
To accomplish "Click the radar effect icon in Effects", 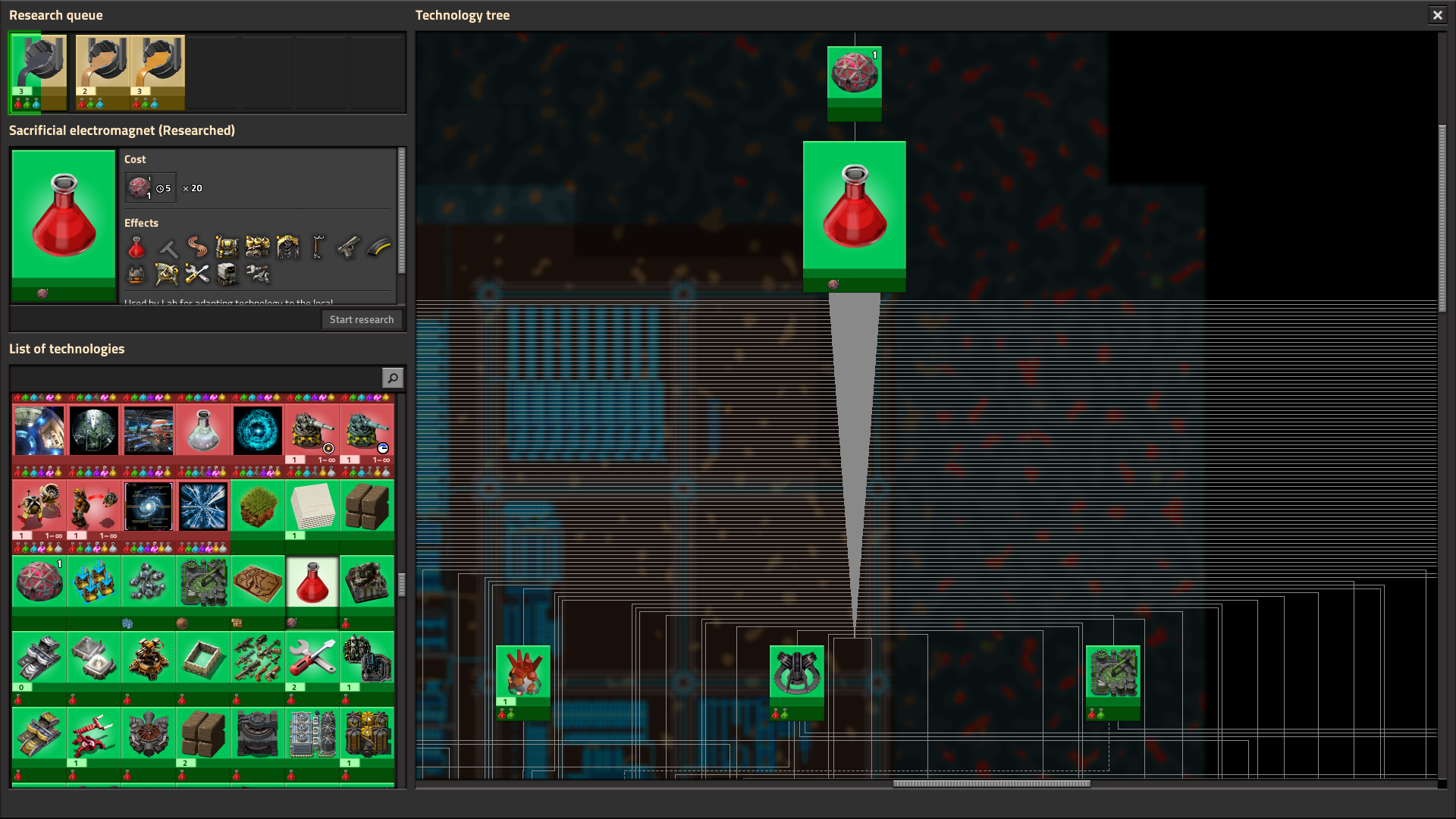I will click(x=167, y=275).
